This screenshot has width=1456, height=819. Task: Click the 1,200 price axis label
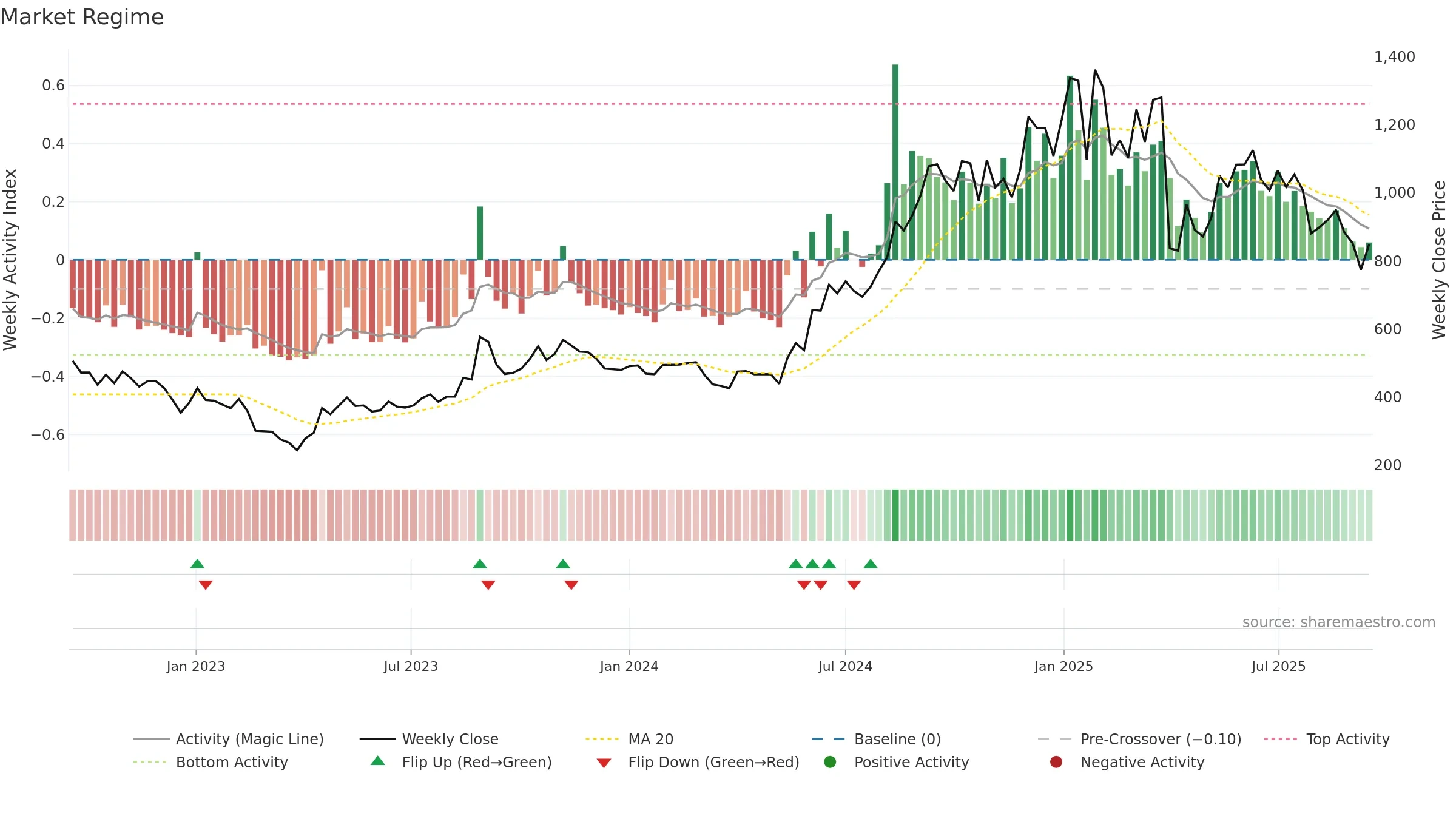pos(1394,125)
